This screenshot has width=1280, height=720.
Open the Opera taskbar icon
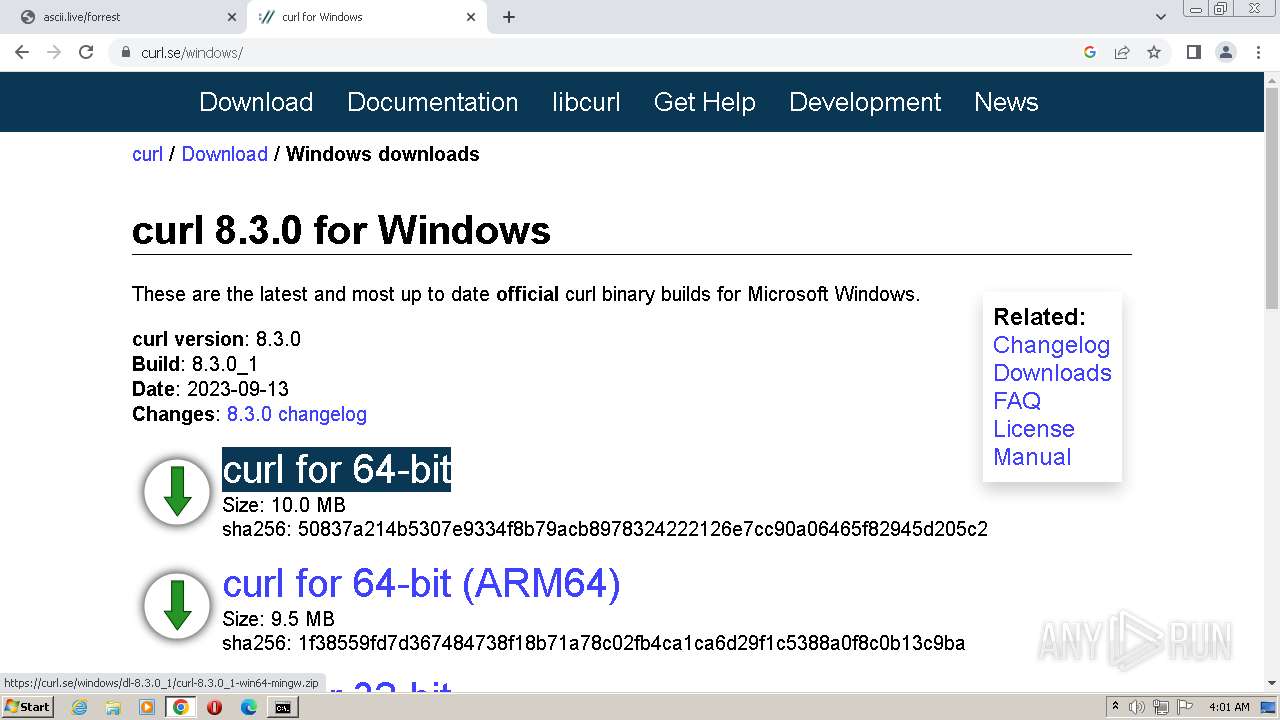click(x=215, y=707)
